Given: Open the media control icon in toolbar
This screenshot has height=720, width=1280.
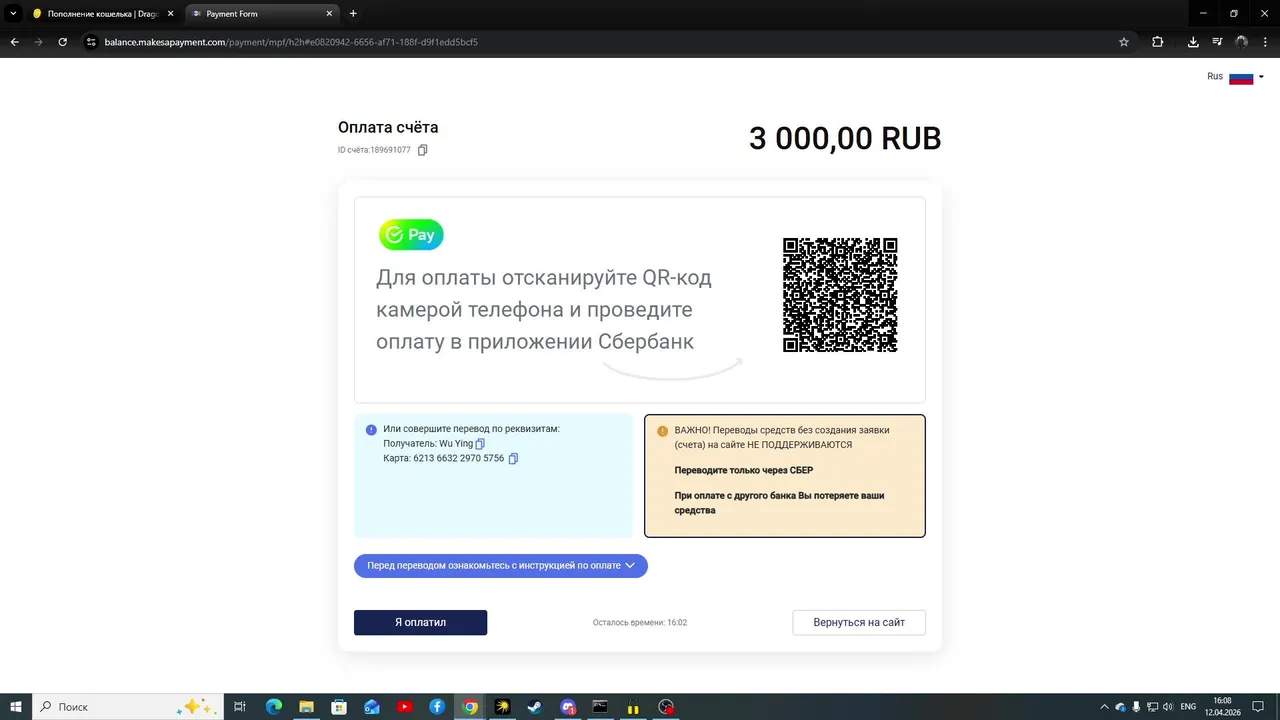Looking at the screenshot, I should [1217, 42].
